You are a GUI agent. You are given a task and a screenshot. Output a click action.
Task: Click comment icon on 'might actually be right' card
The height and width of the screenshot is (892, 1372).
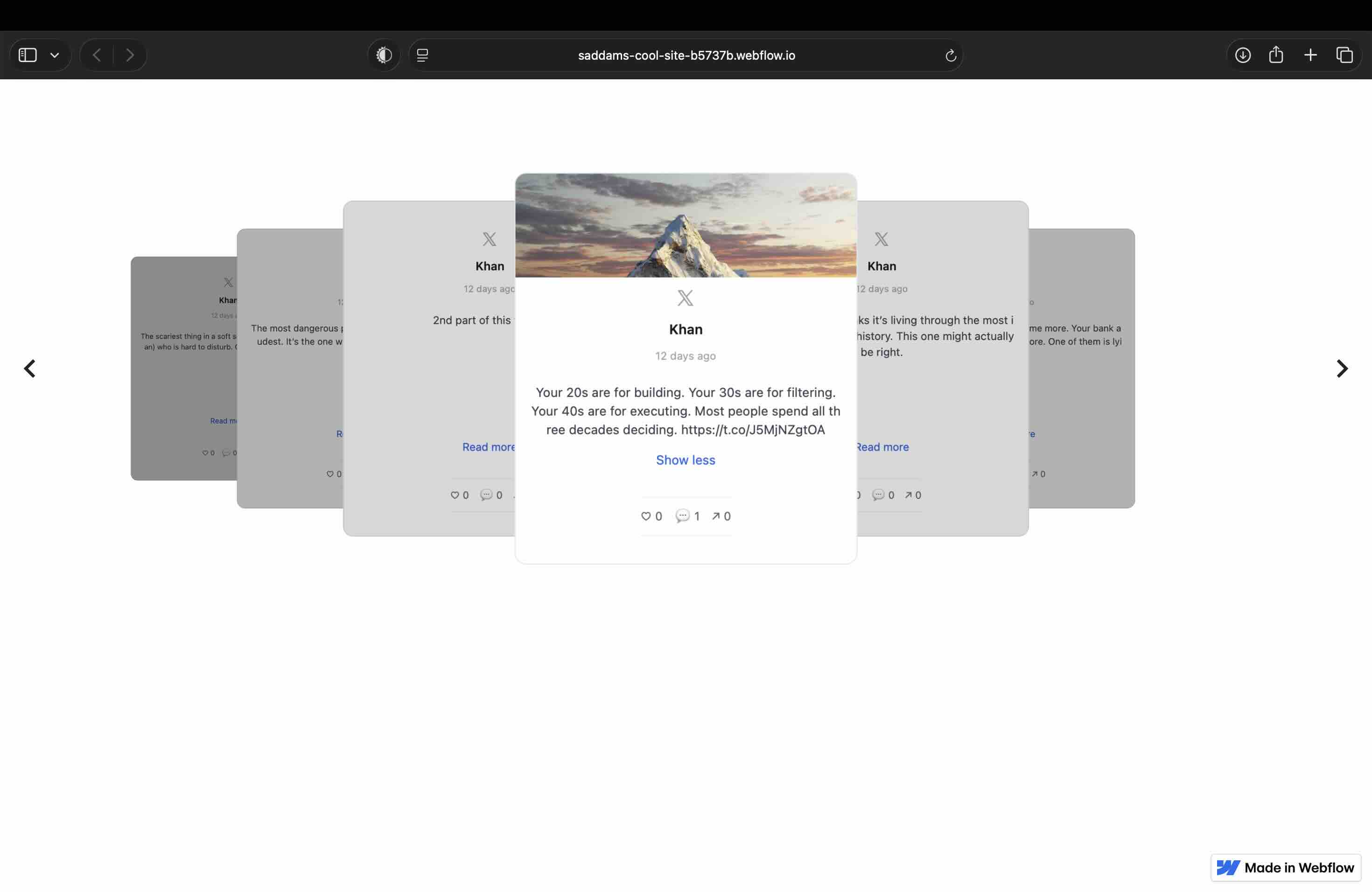879,495
